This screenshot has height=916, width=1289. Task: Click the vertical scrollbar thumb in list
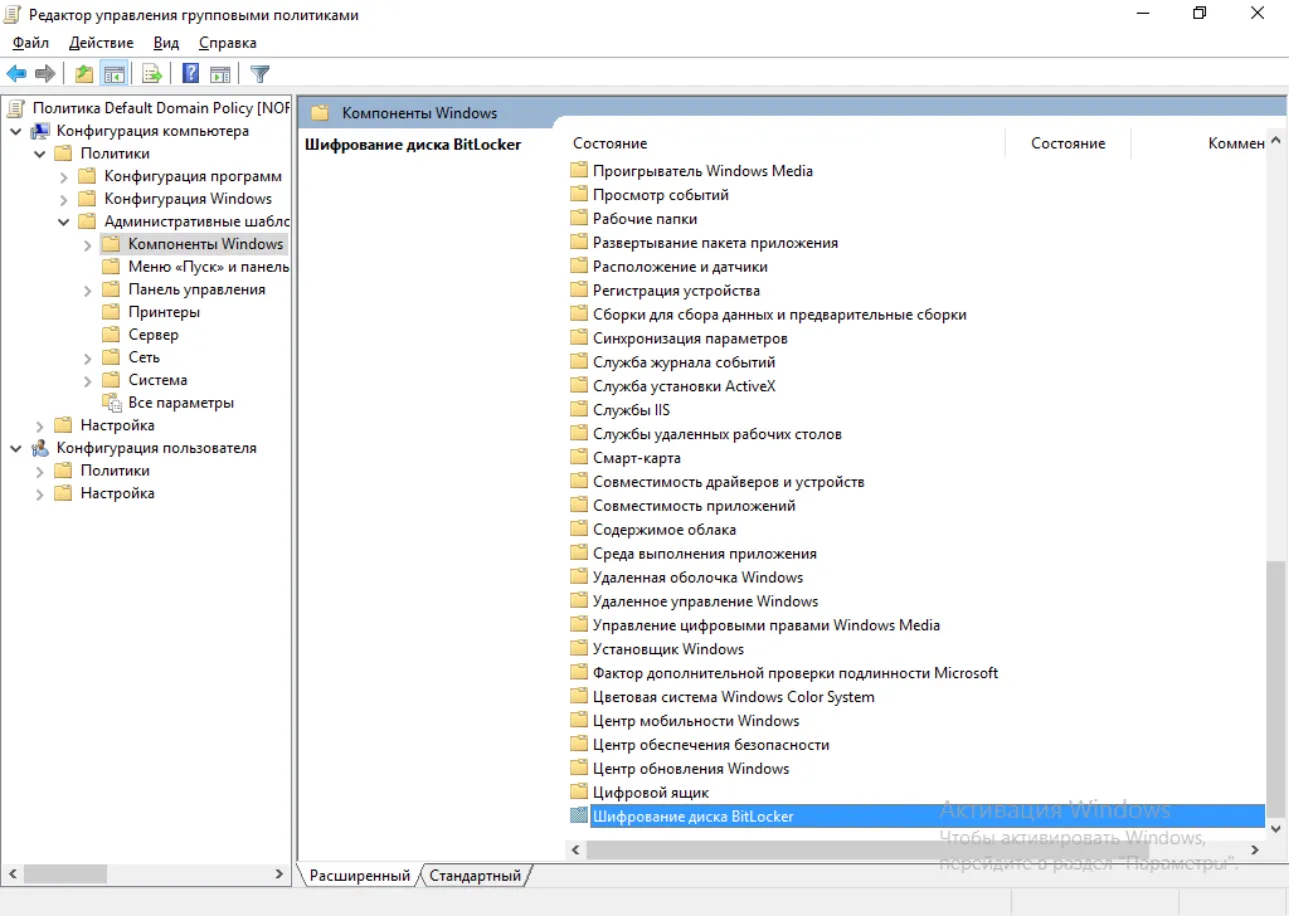(x=1276, y=686)
